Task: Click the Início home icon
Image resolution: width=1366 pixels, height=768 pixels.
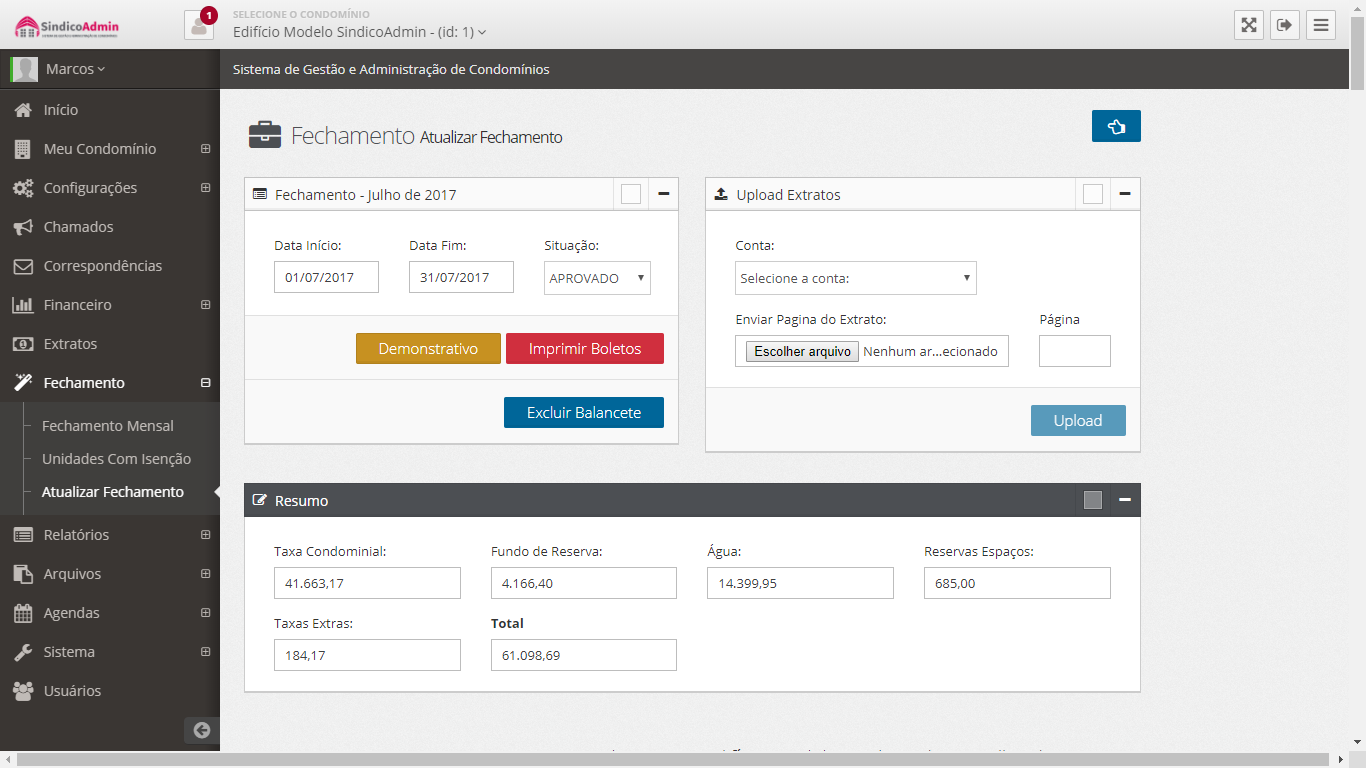Action: click(23, 110)
